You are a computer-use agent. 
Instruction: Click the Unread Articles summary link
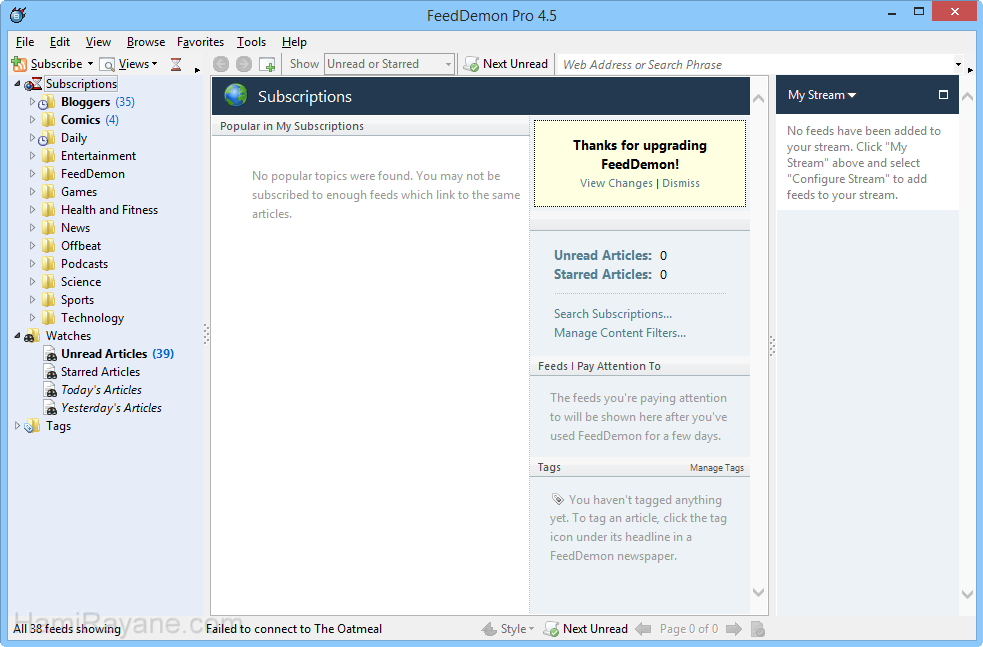coord(602,256)
